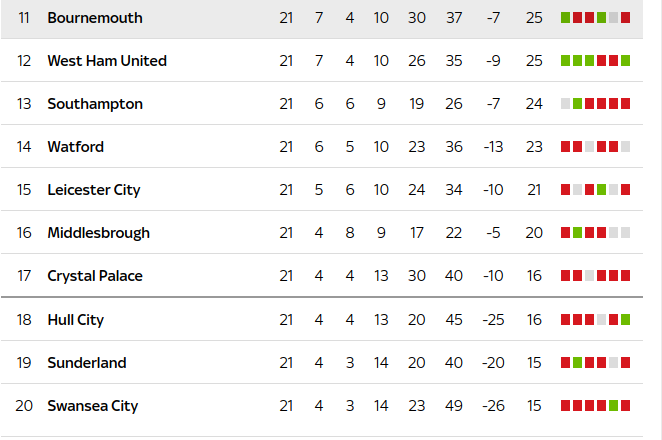This screenshot has height=440, width=662.
Task: Click Sunderland's green form square
Action: click(578, 363)
